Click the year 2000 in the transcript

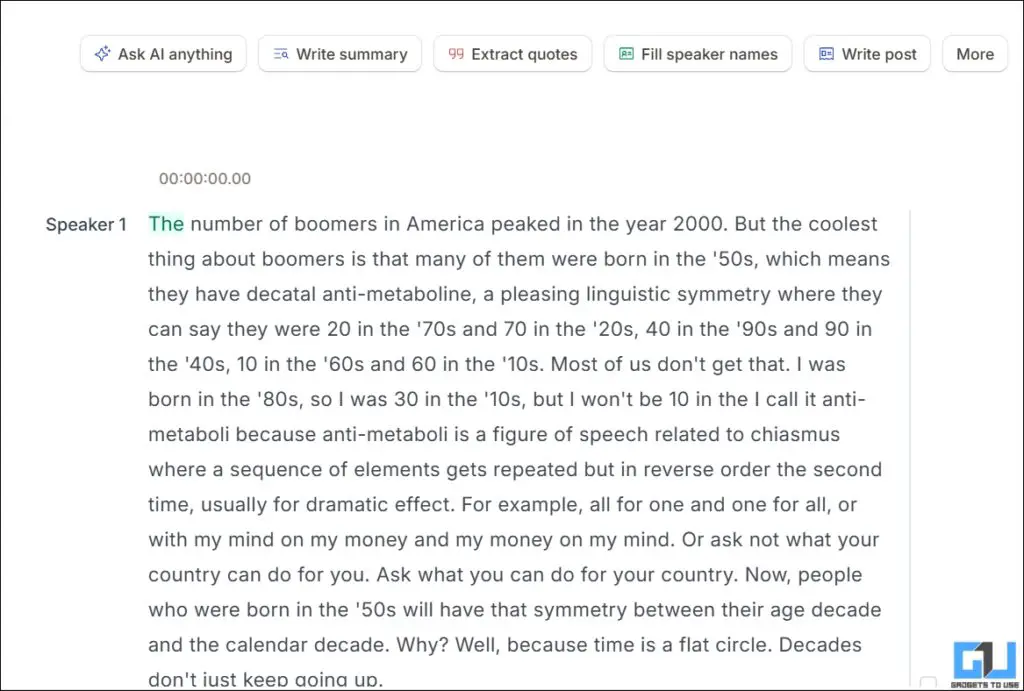coord(699,224)
